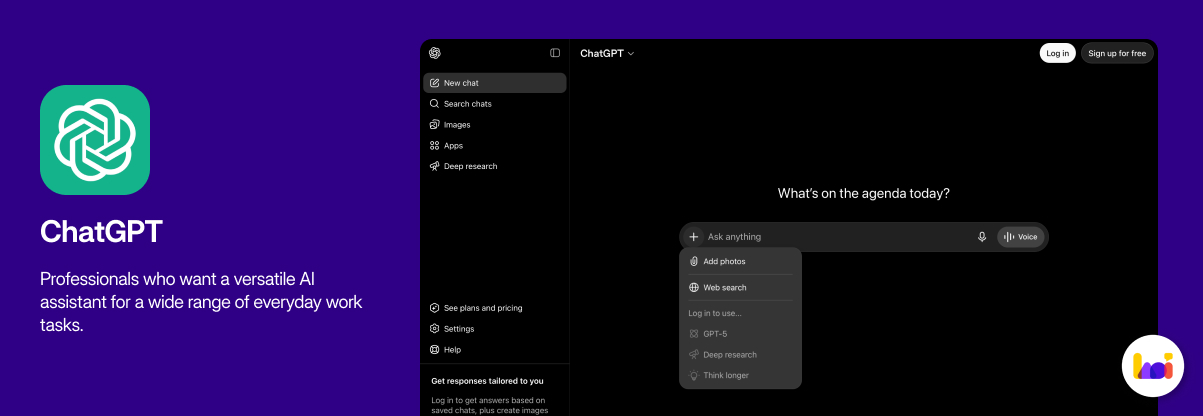Open the ChatGPT model dropdown

point(607,53)
